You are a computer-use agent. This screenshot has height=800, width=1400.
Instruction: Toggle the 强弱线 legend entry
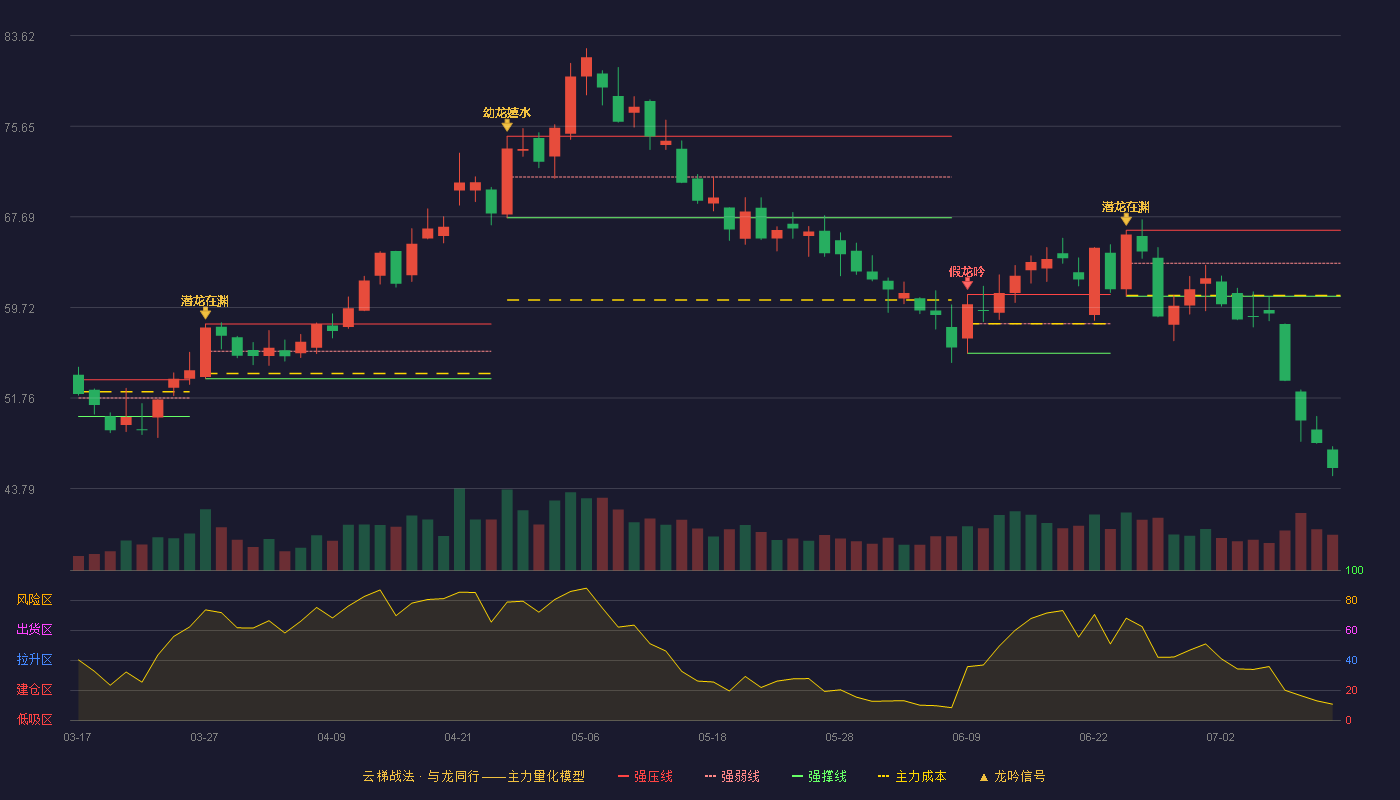pyautogui.click(x=732, y=776)
